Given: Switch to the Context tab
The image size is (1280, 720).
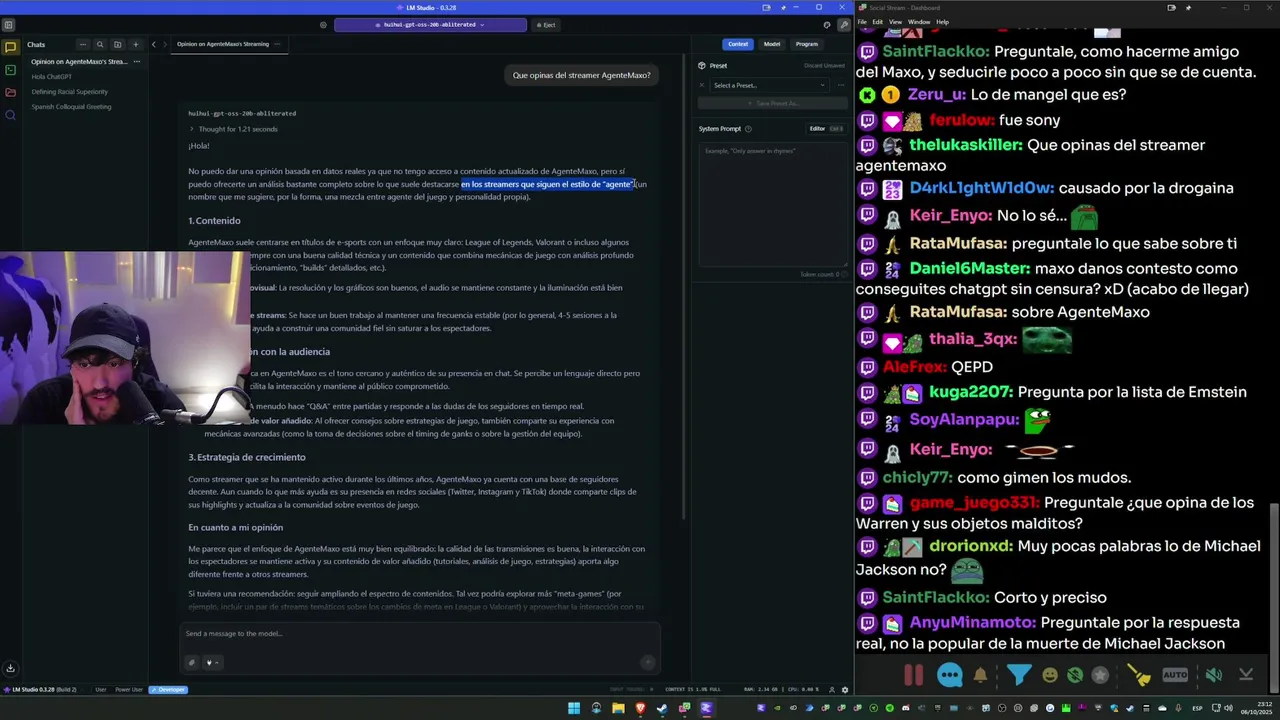Looking at the screenshot, I should coord(738,44).
